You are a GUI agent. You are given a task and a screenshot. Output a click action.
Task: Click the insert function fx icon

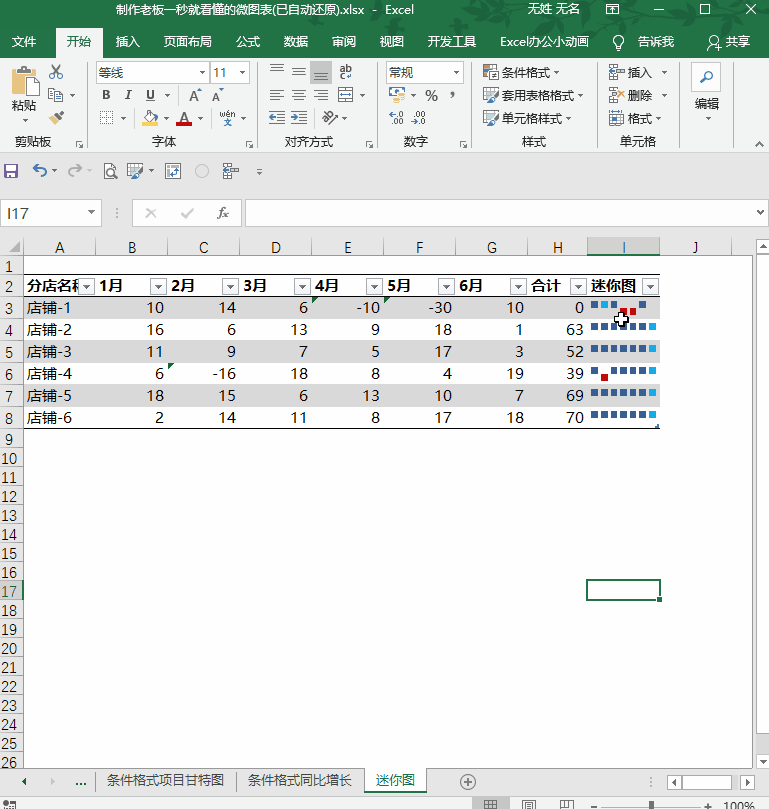click(x=222, y=213)
